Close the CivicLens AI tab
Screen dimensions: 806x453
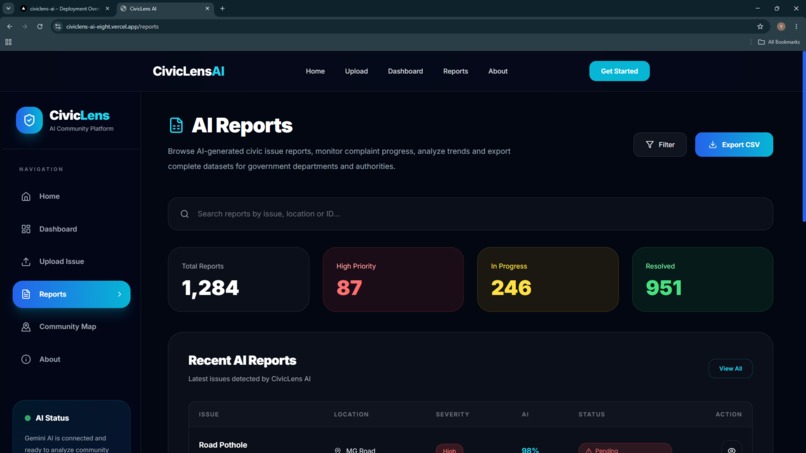pyautogui.click(x=207, y=8)
